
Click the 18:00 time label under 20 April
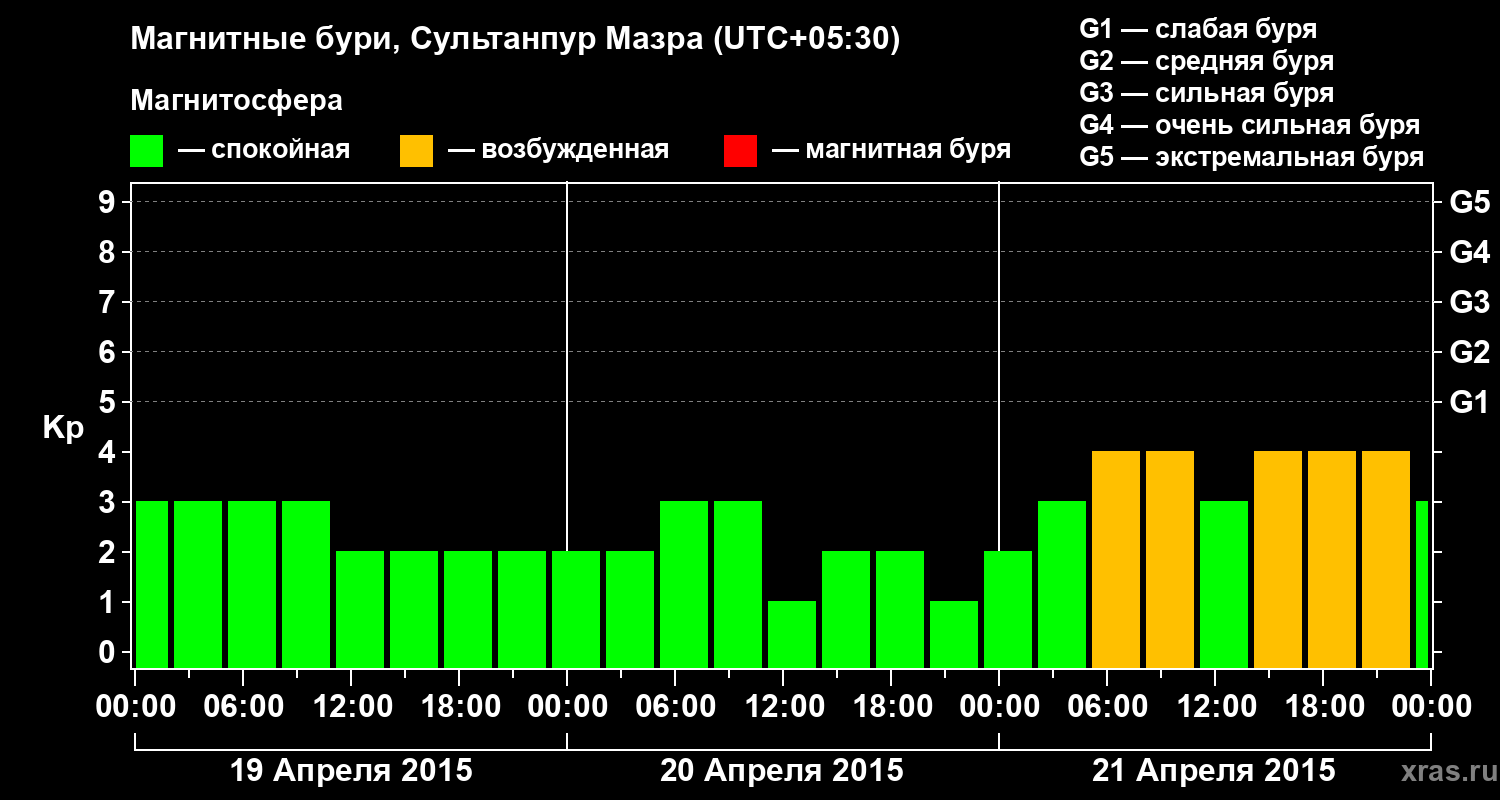[x=891, y=706]
